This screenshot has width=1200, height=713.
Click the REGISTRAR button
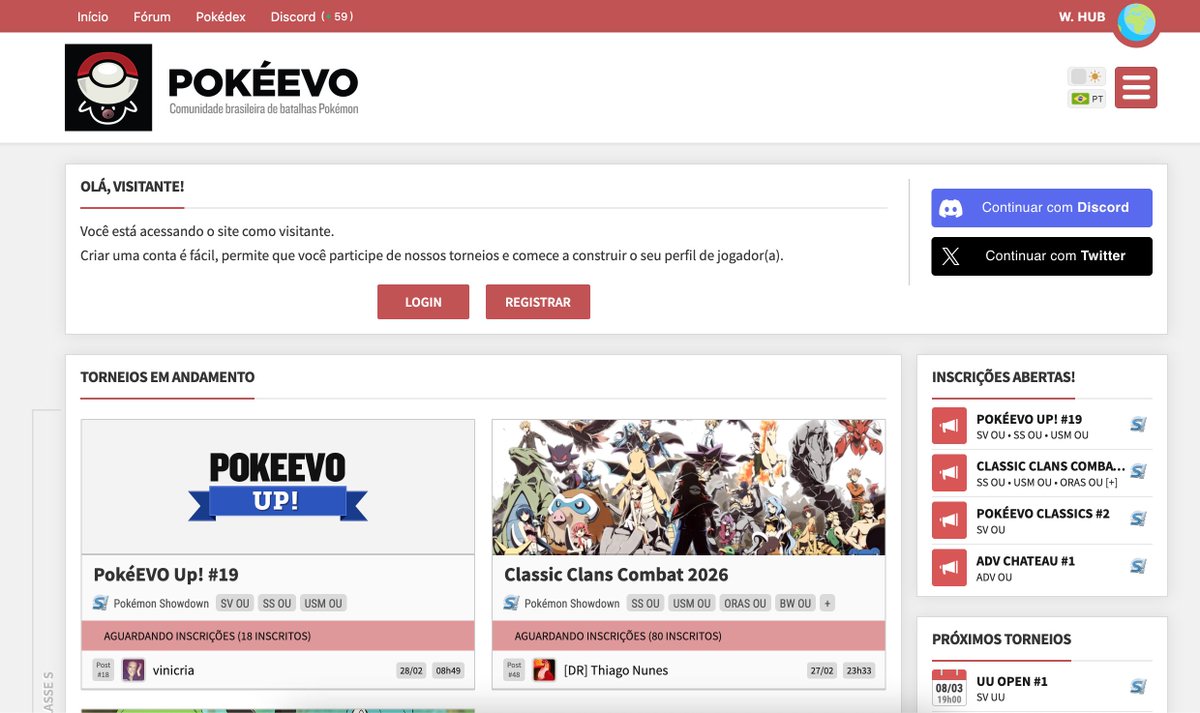point(538,301)
